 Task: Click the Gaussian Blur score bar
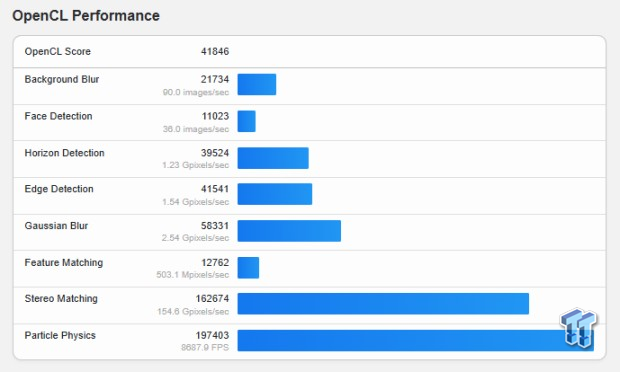point(289,231)
